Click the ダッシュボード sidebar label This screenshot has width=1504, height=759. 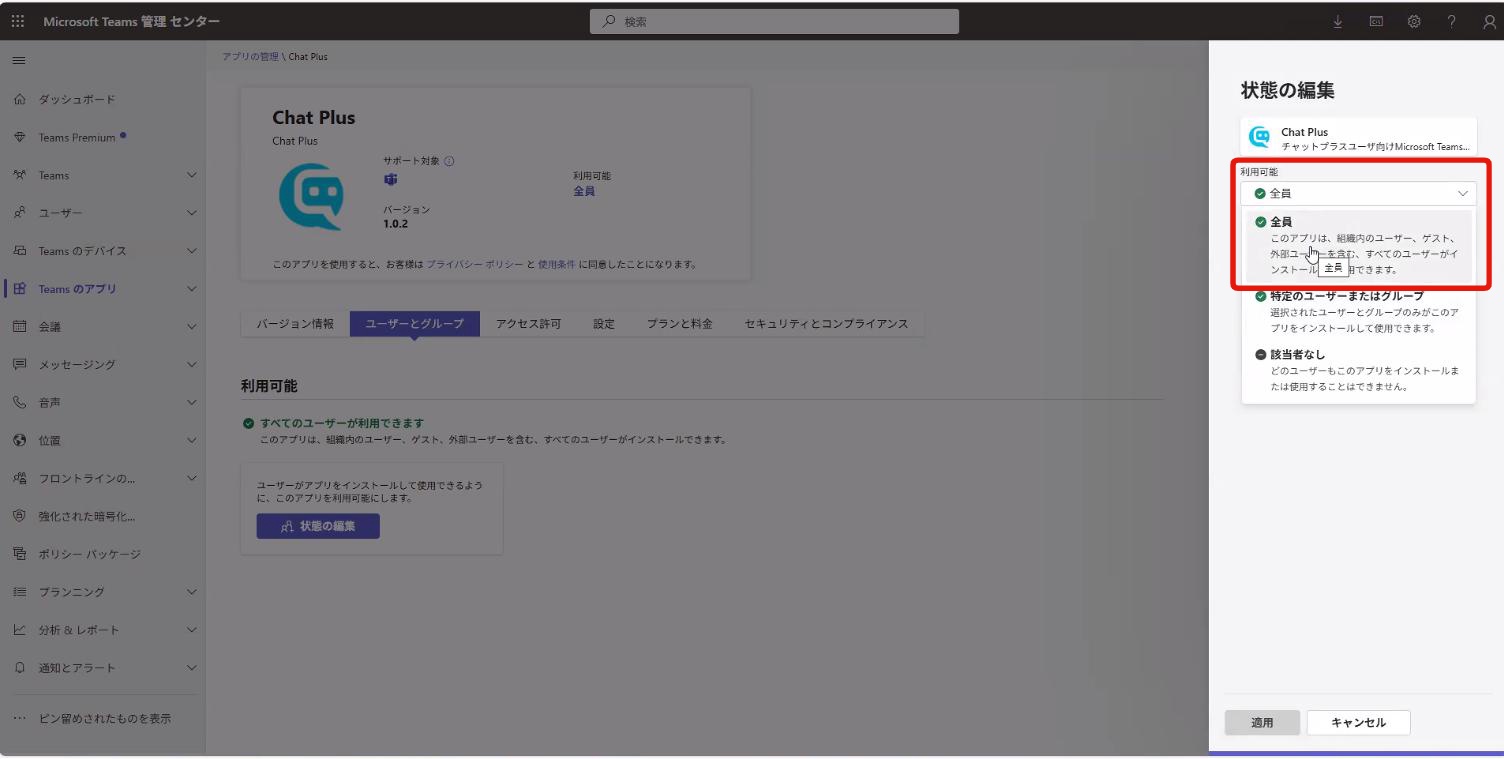(x=77, y=99)
